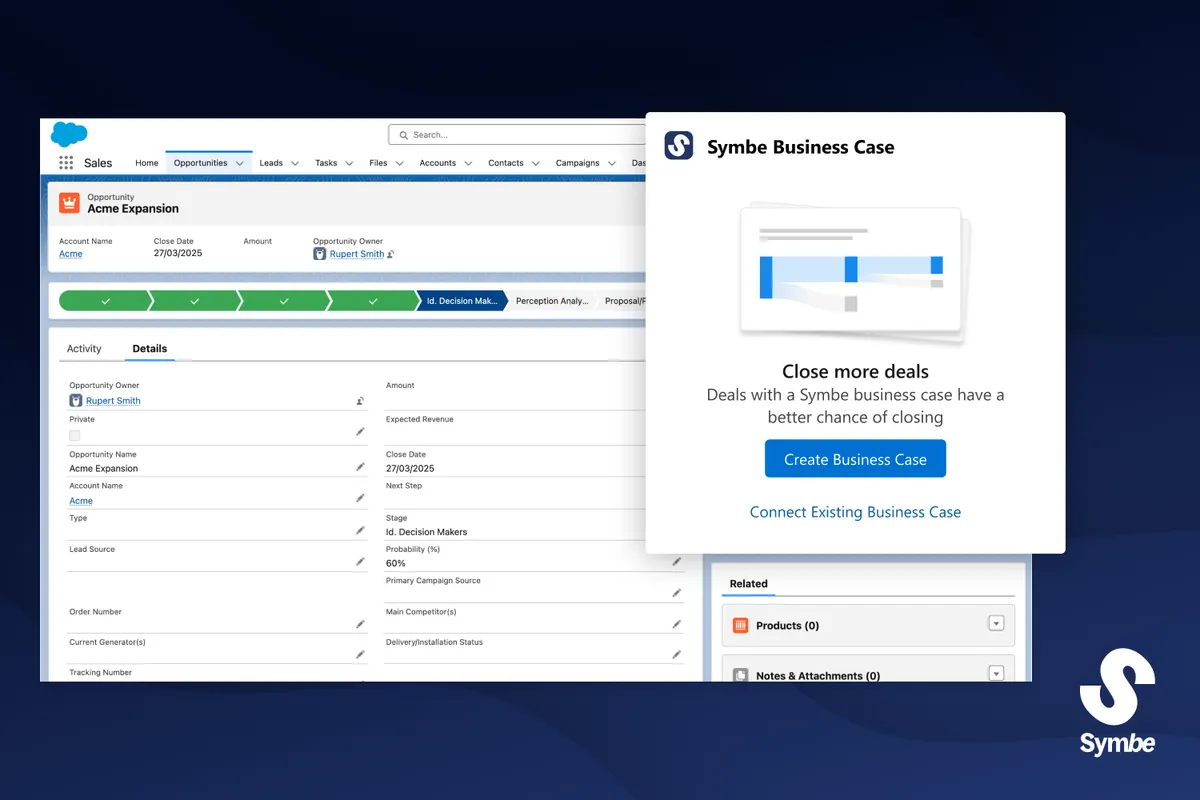
Task: Select Perception Analysis path stage
Action: click(x=551, y=301)
